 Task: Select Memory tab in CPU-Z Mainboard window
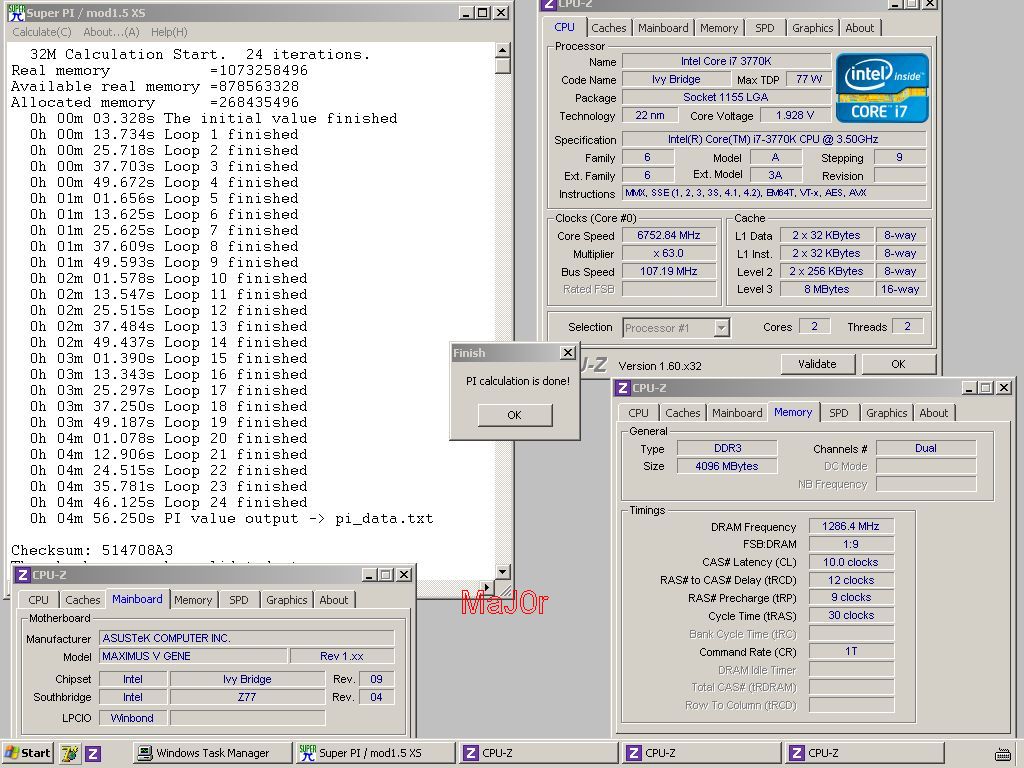[193, 600]
